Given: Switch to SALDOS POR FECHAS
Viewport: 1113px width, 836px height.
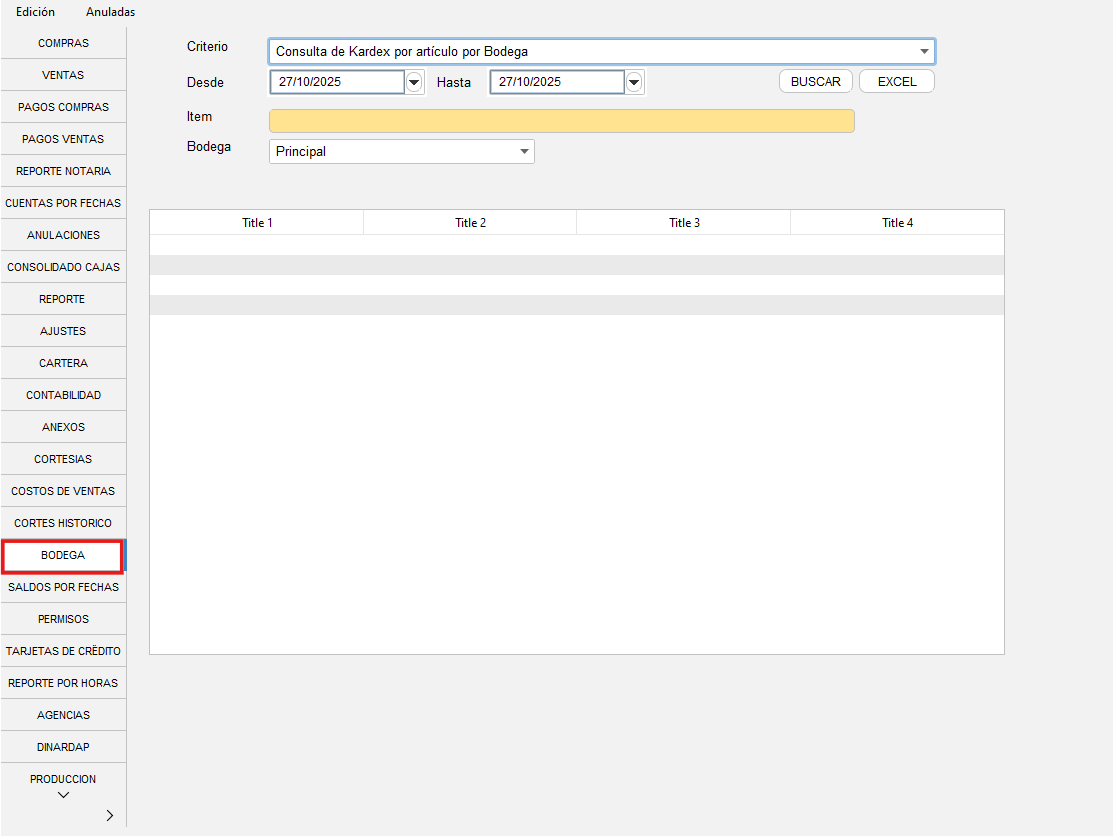Looking at the screenshot, I should coord(63,587).
